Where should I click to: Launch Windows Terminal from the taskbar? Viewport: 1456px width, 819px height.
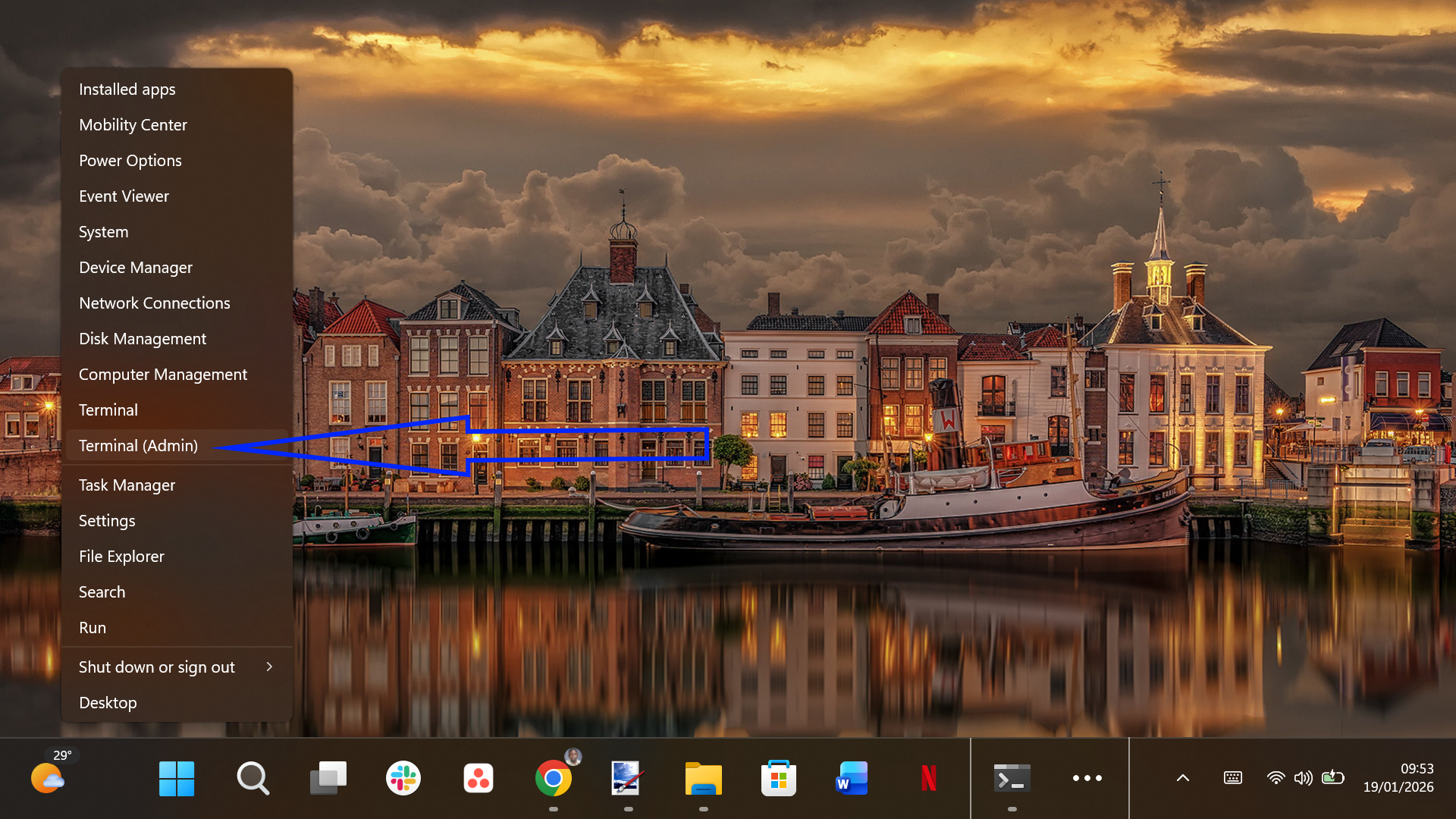click(x=1011, y=777)
